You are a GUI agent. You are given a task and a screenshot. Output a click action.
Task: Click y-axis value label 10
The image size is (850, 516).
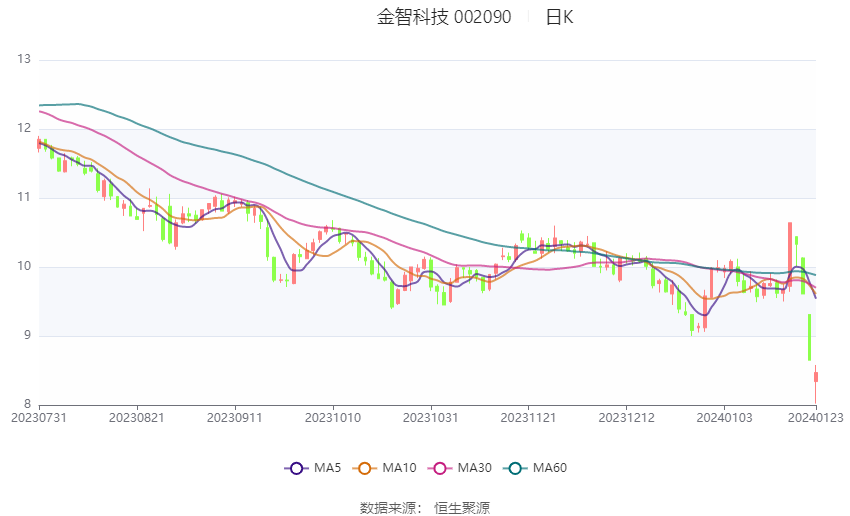click(x=24, y=266)
